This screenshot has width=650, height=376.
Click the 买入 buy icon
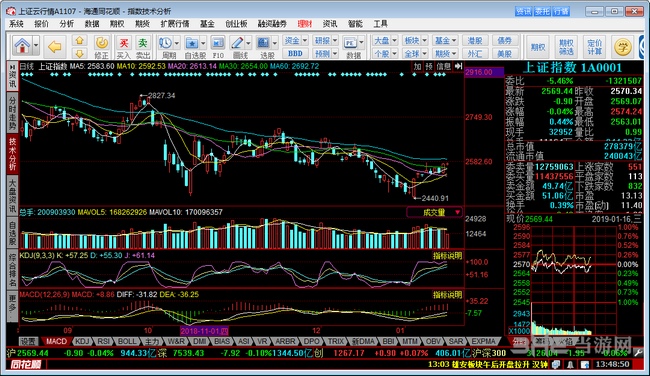coord(124,47)
